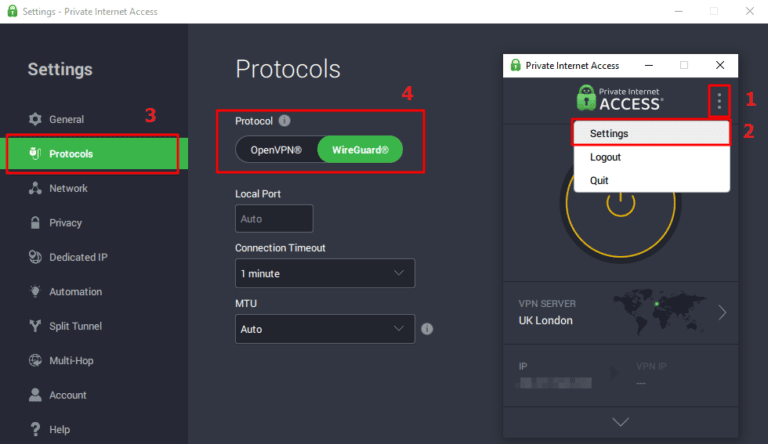Viewport: 768px width, 444px height.
Task: Click the Multi-Hop globe icon
Action: (x=35, y=360)
